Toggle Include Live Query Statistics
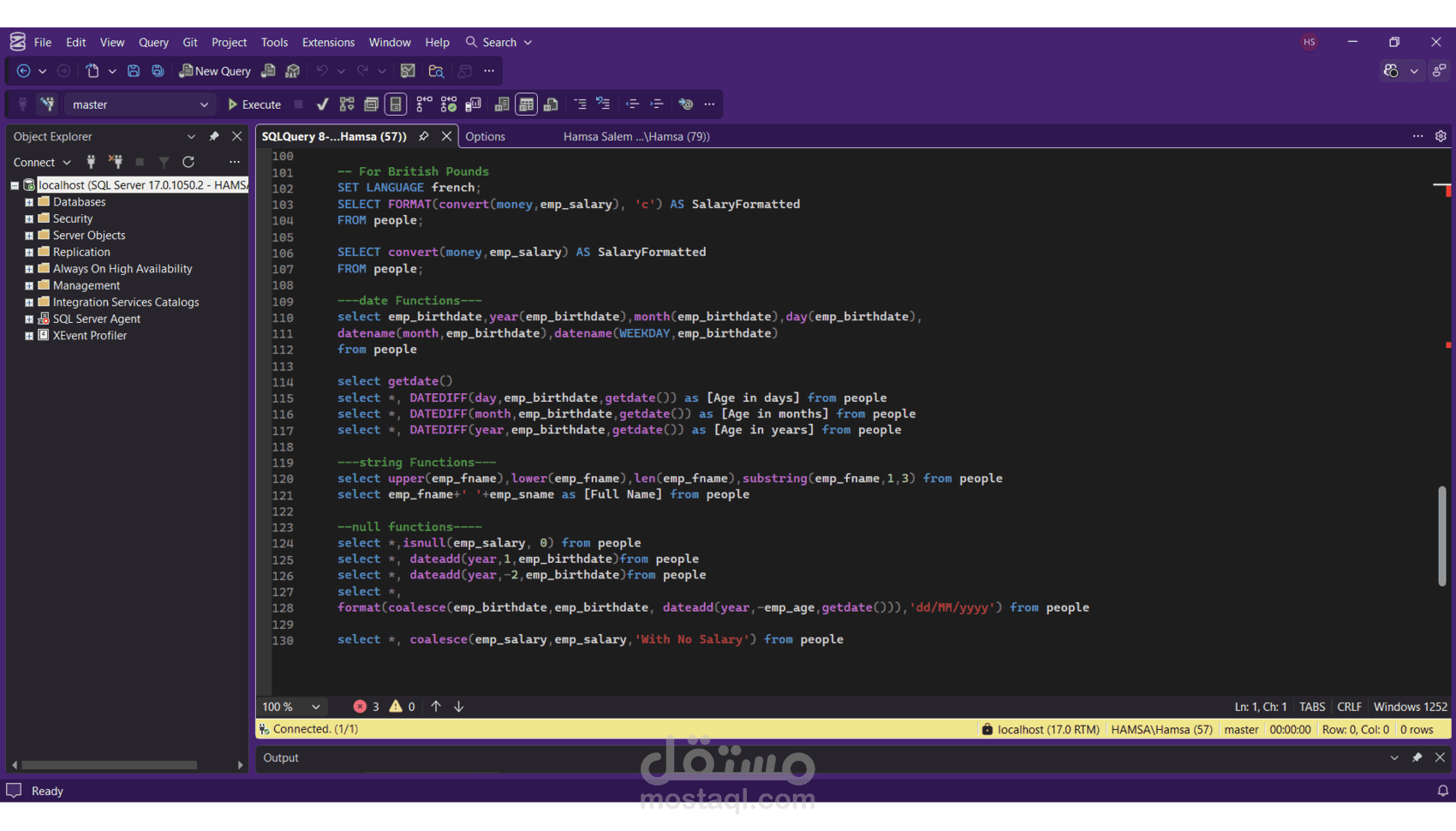 point(449,105)
